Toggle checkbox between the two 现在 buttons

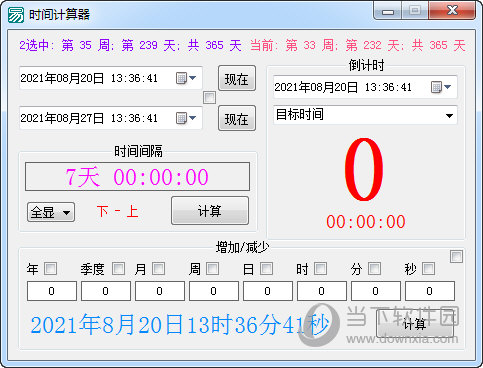209,98
